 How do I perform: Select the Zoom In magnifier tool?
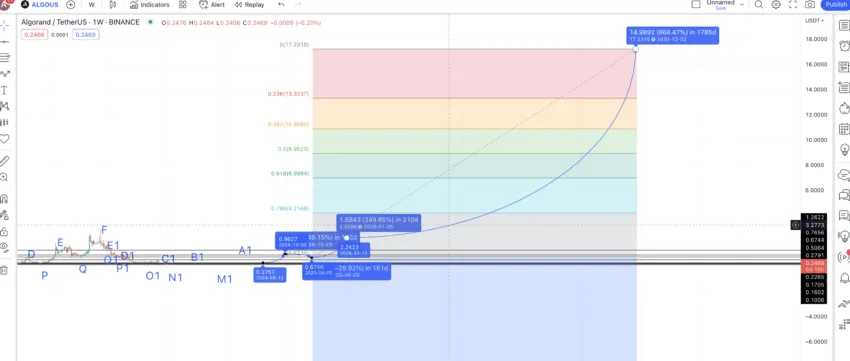pos(5,177)
